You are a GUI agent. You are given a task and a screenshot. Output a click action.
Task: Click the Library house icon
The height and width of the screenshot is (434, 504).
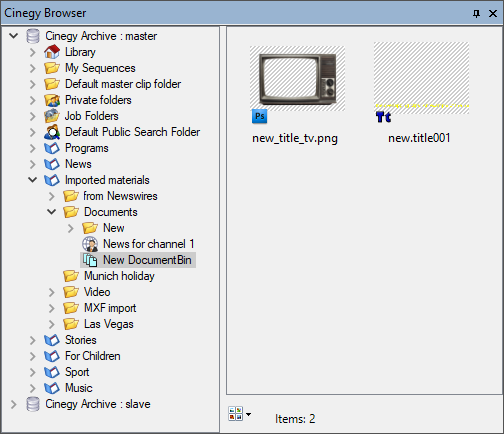pyautogui.click(x=52, y=52)
